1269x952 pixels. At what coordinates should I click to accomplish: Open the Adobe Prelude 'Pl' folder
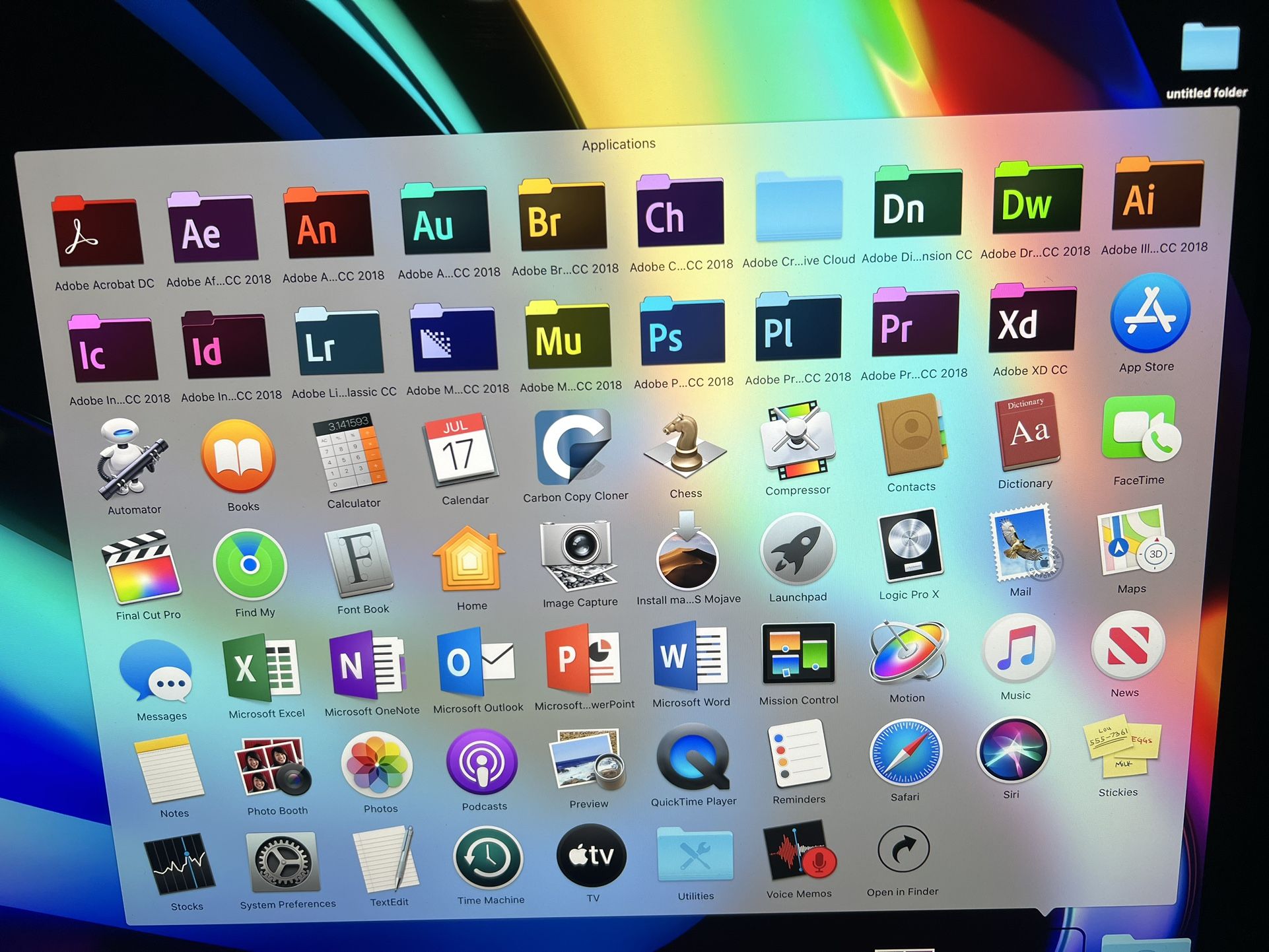tap(798, 326)
